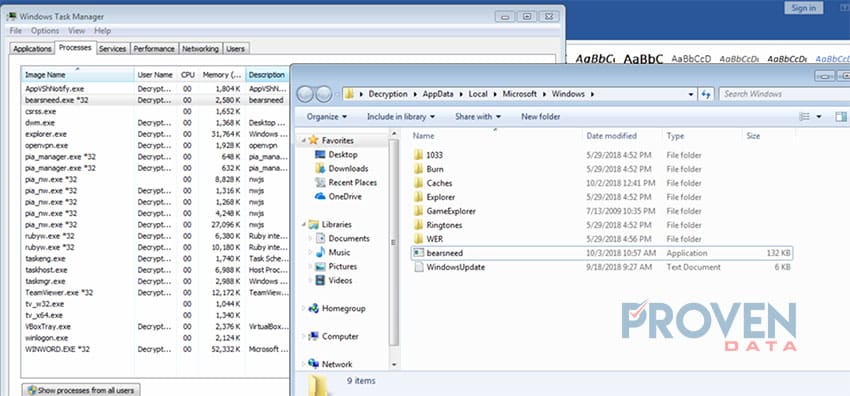The width and height of the screenshot is (850, 396).
Task: Toggle the preview pane icon
Action: [841, 116]
